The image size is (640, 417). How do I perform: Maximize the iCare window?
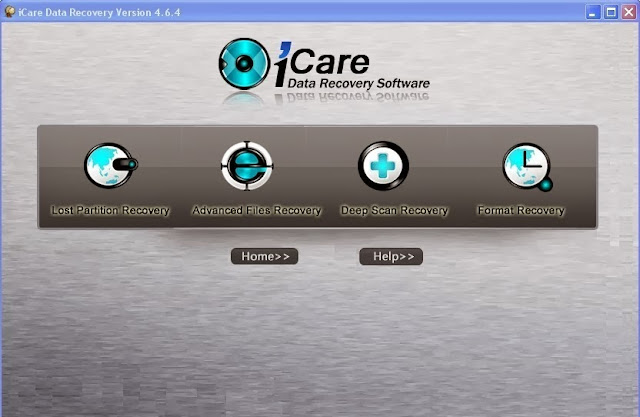click(611, 12)
